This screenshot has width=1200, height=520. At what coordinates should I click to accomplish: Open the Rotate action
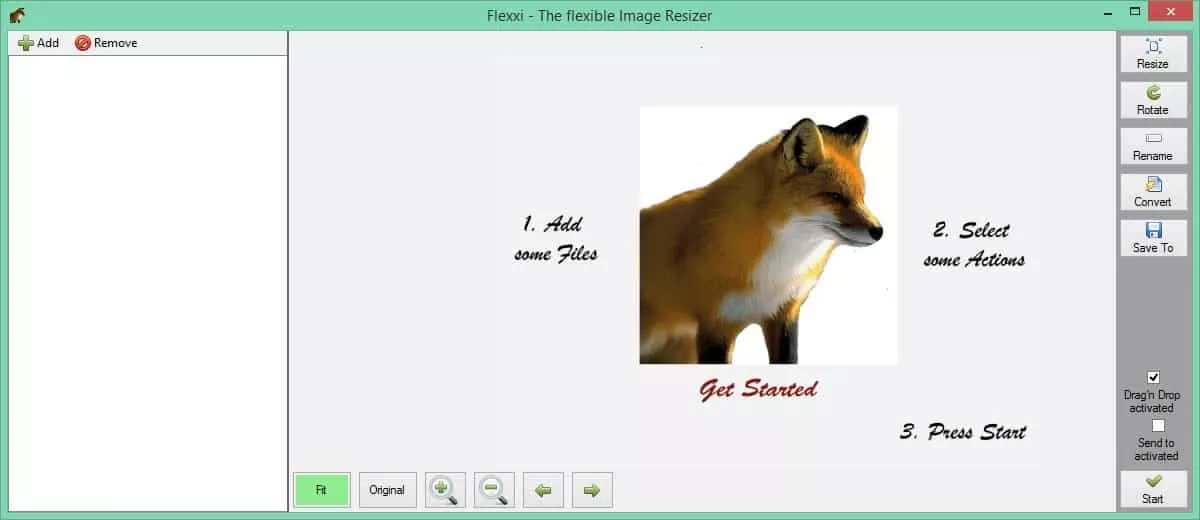[x=1153, y=100]
